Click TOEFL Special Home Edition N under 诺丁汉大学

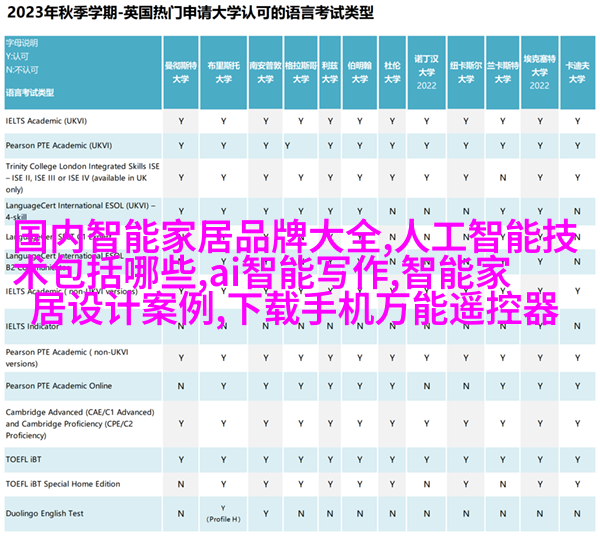tap(427, 484)
